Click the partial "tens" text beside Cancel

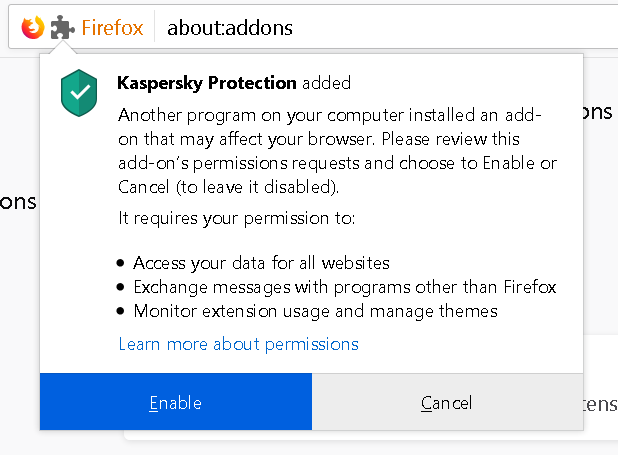pyautogui.click(x=600, y=403)
